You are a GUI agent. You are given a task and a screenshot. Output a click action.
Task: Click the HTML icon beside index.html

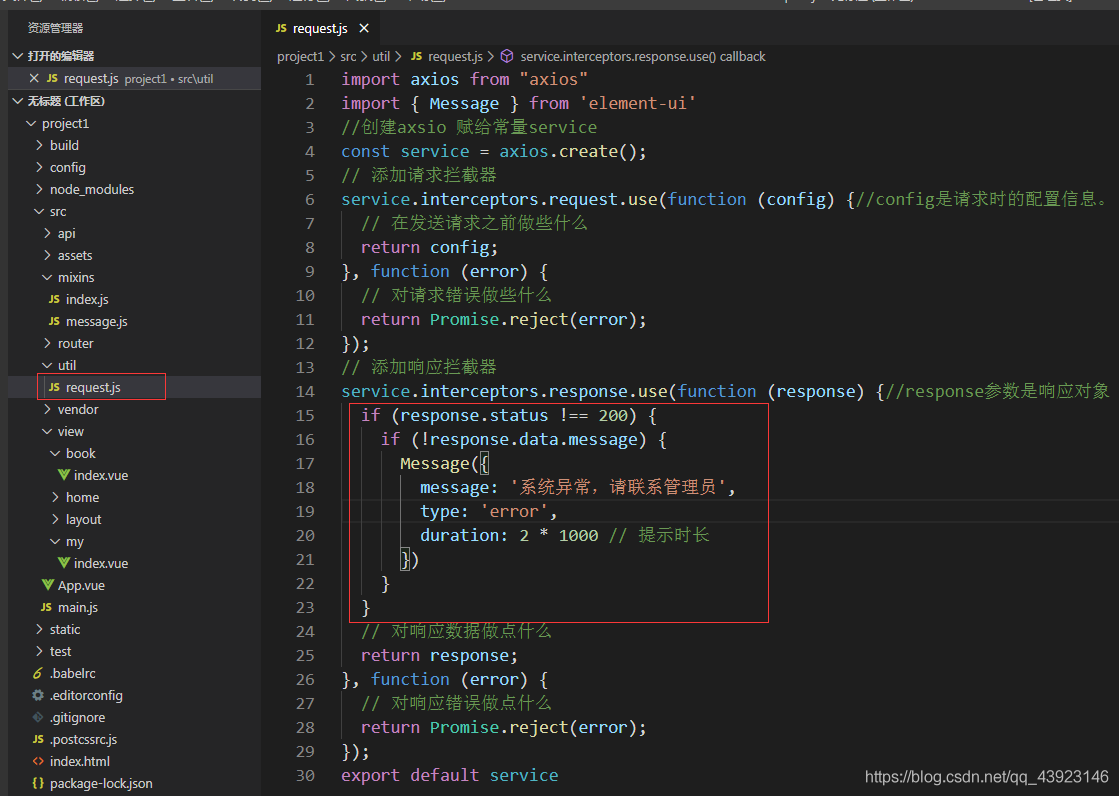tap(39, 762)
